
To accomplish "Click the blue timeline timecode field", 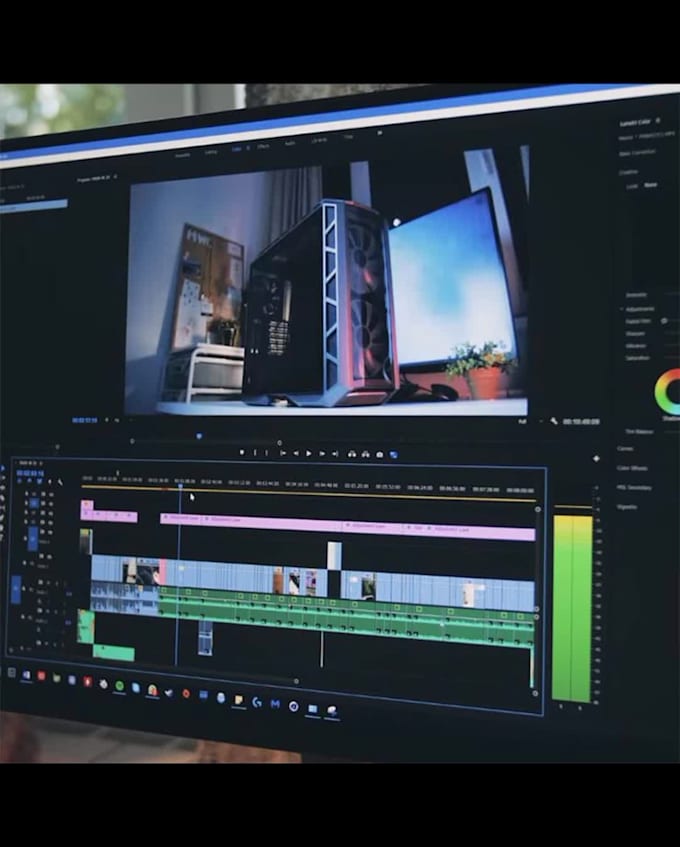I will click(30, 473).
